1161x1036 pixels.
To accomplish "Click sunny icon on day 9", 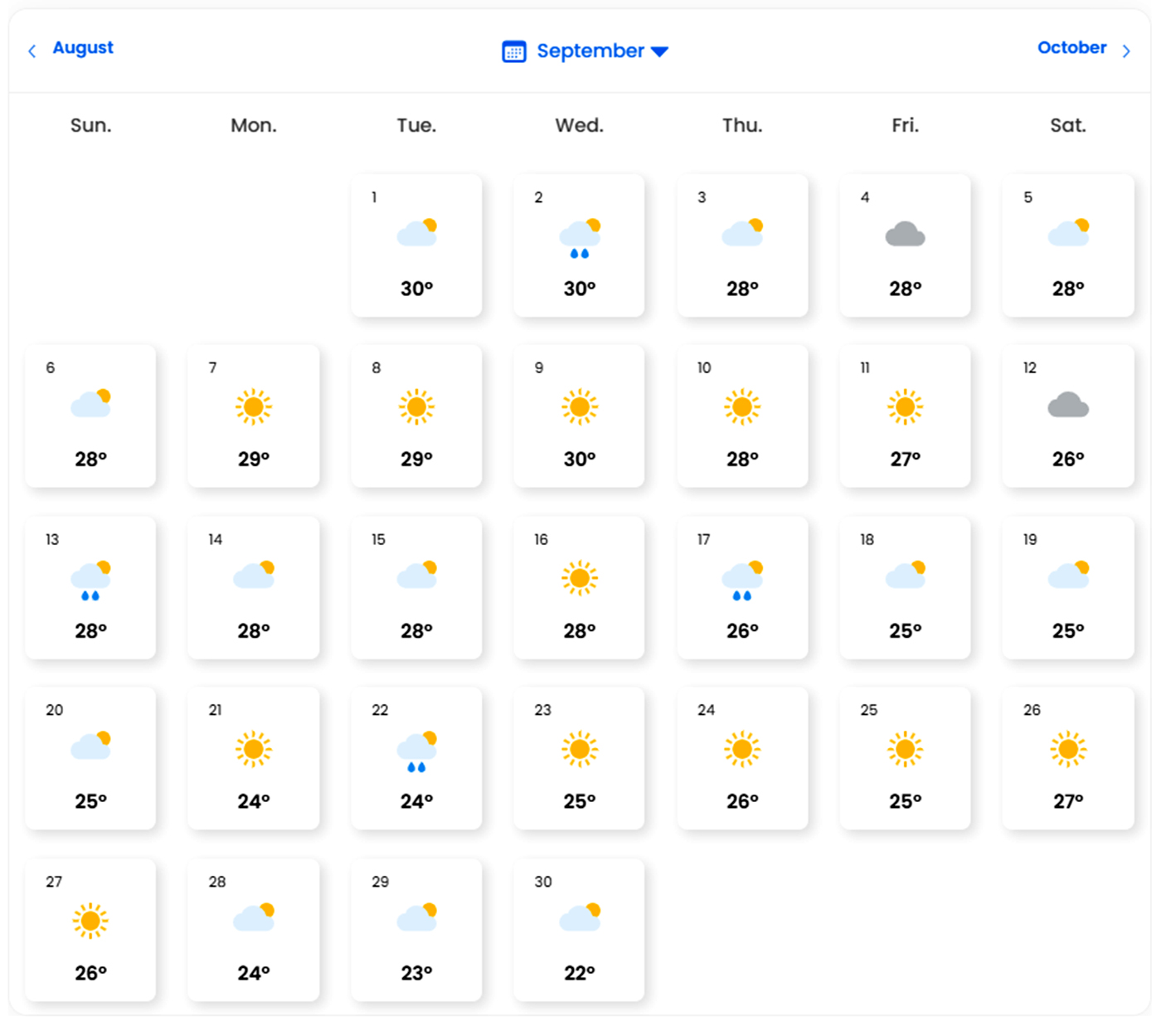I will 580,407.
